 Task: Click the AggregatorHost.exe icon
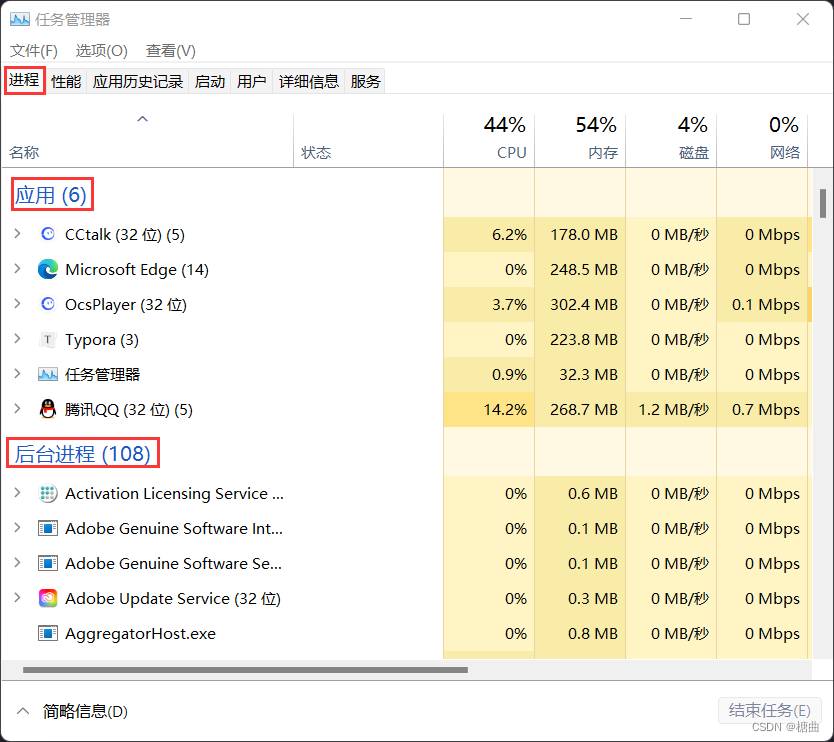(48, 633)
